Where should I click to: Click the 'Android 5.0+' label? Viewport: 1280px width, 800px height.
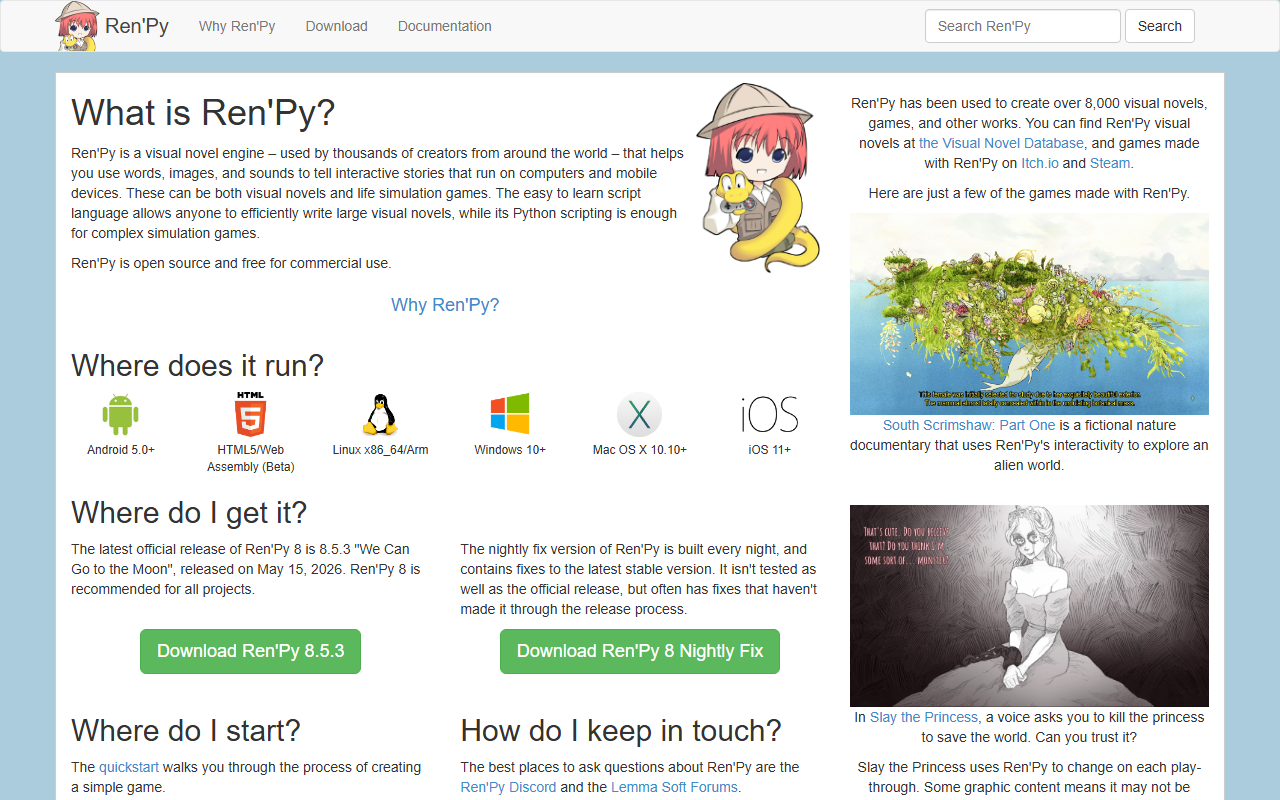(121, 450)
